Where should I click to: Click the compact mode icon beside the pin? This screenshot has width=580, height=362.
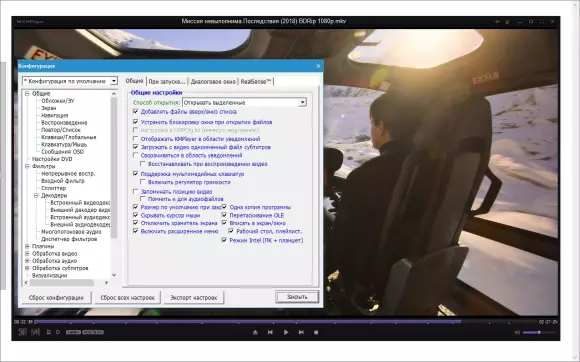pyautogui.click(x=508, y=22)
